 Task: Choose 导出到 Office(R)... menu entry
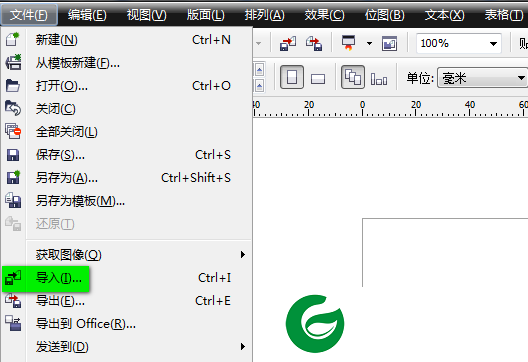click(127, 324)
